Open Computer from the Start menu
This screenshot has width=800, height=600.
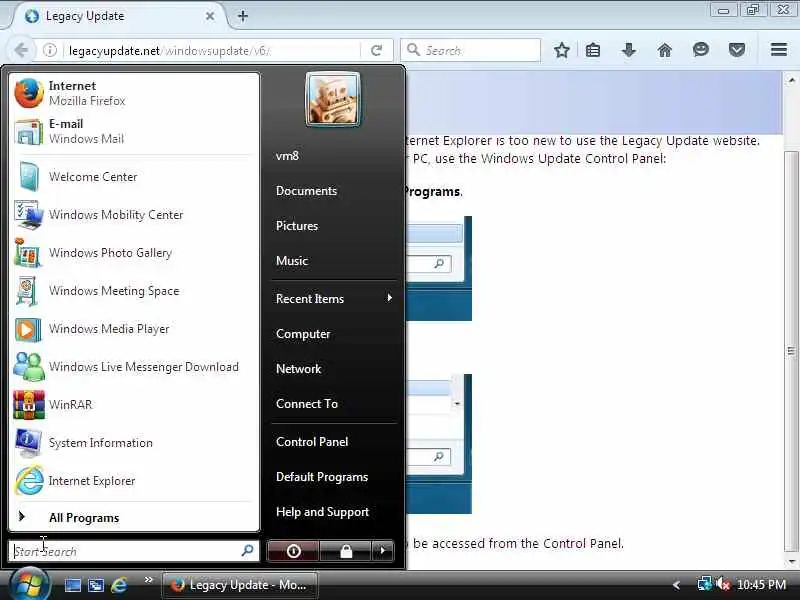click(303, 334)
